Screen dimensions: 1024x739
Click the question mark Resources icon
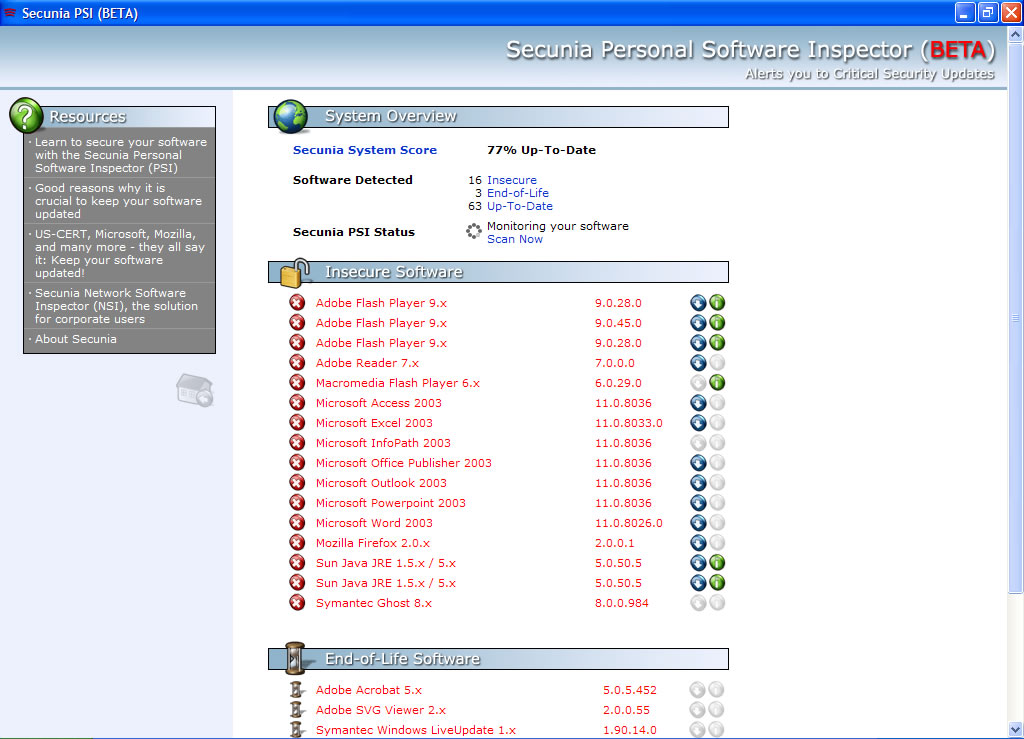(26, 116)
